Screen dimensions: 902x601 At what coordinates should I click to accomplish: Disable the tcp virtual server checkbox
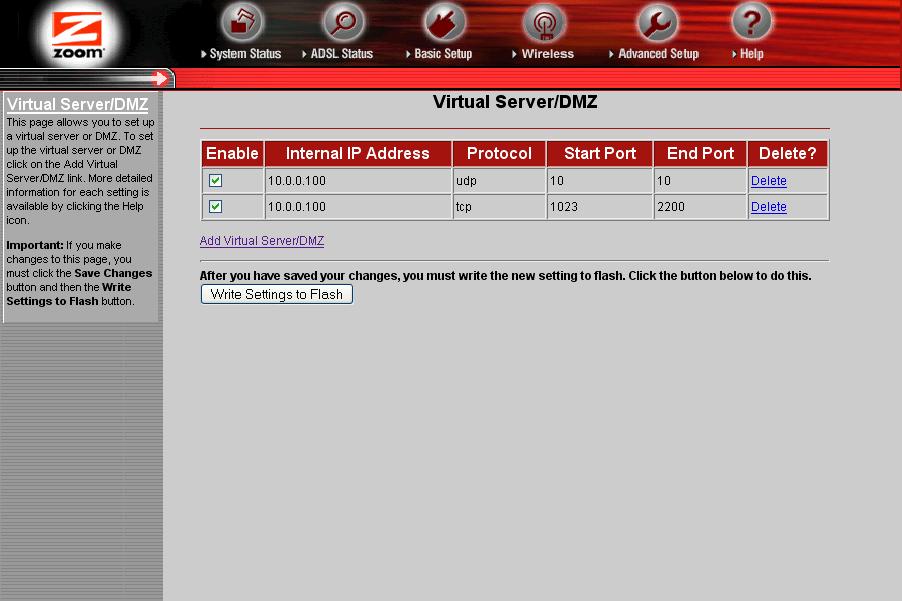tap(216, 206)
